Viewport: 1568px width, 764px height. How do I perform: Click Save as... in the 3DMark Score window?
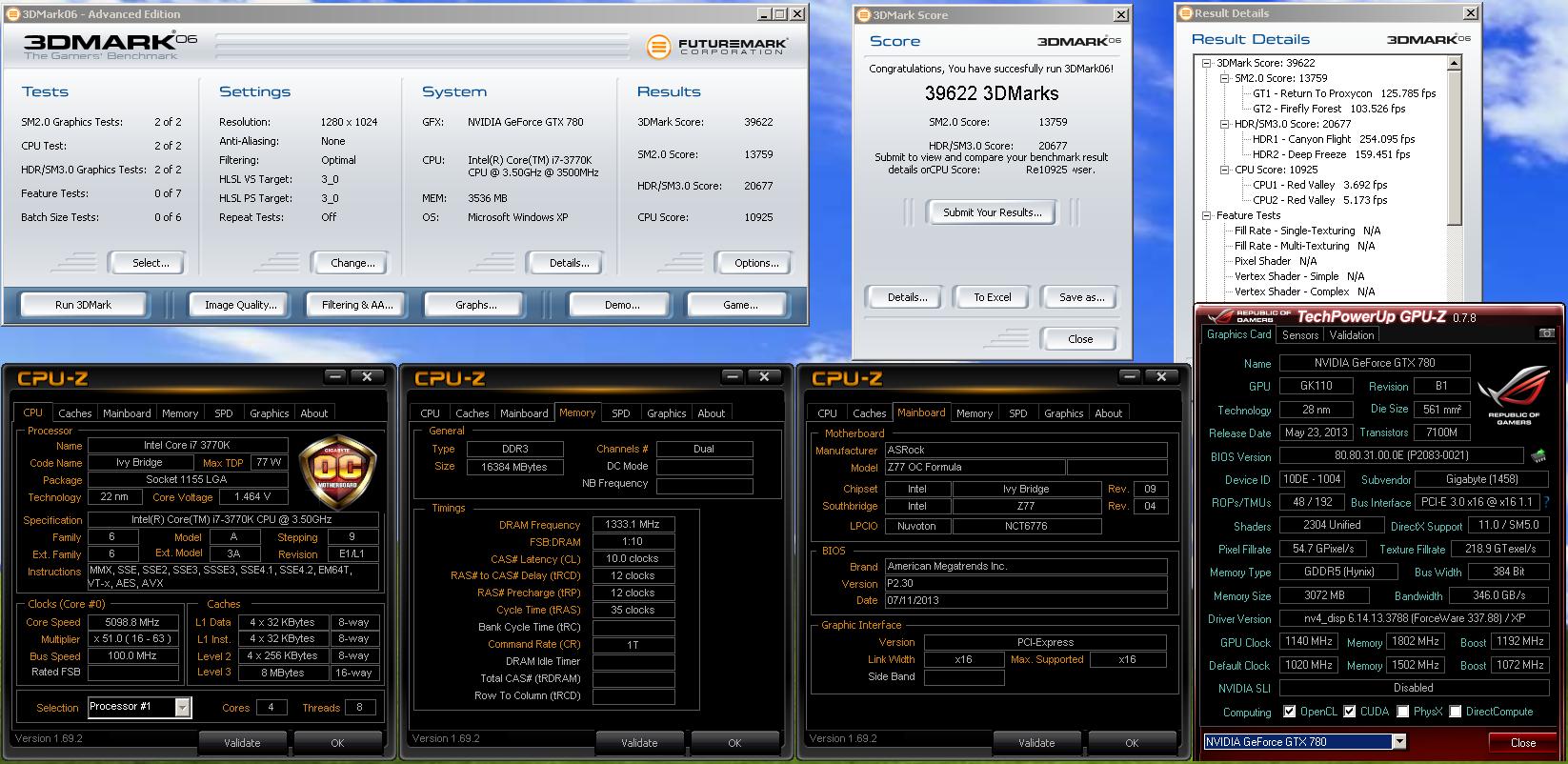click(1081, 297)
